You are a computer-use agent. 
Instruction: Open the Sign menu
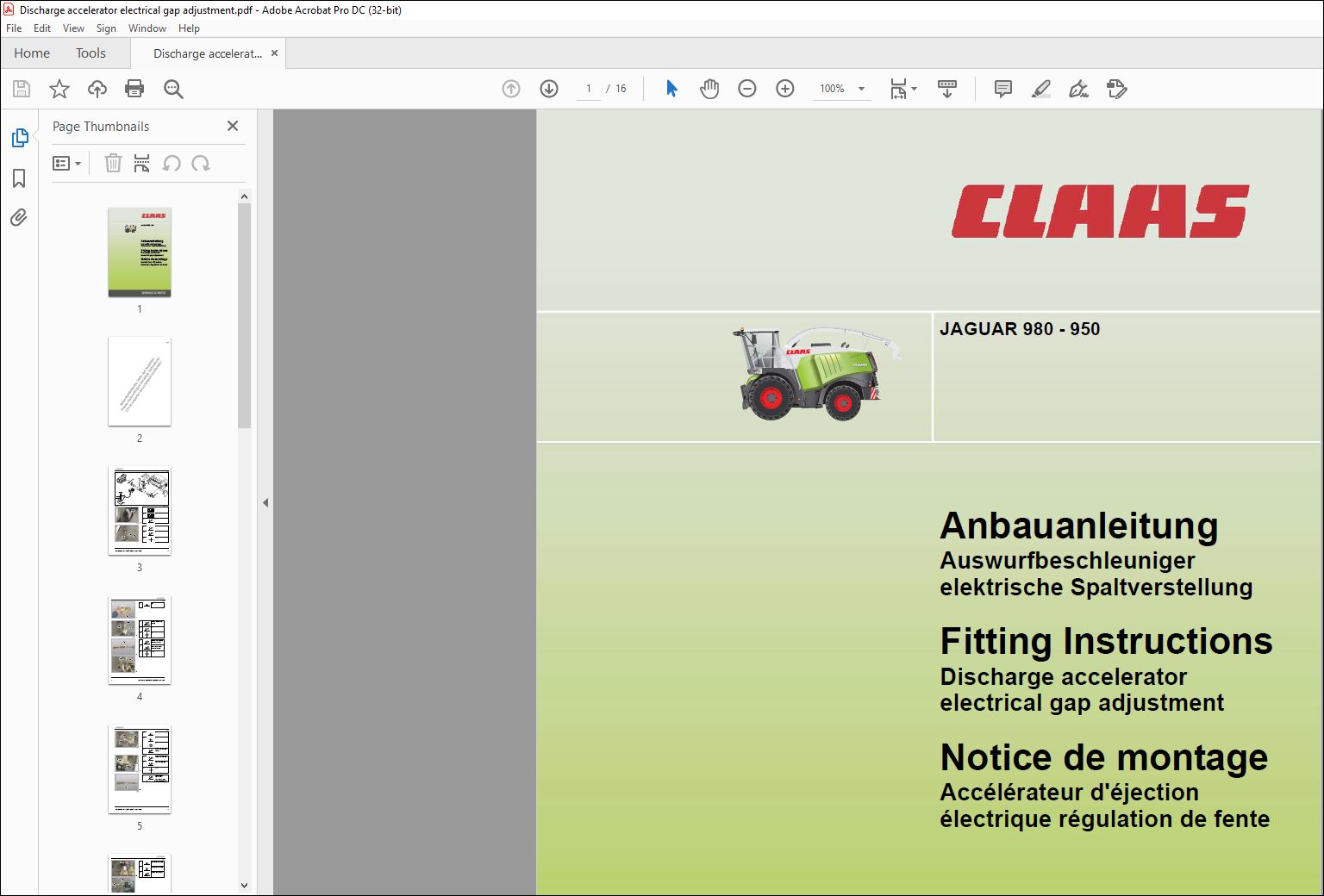(106, 28)
